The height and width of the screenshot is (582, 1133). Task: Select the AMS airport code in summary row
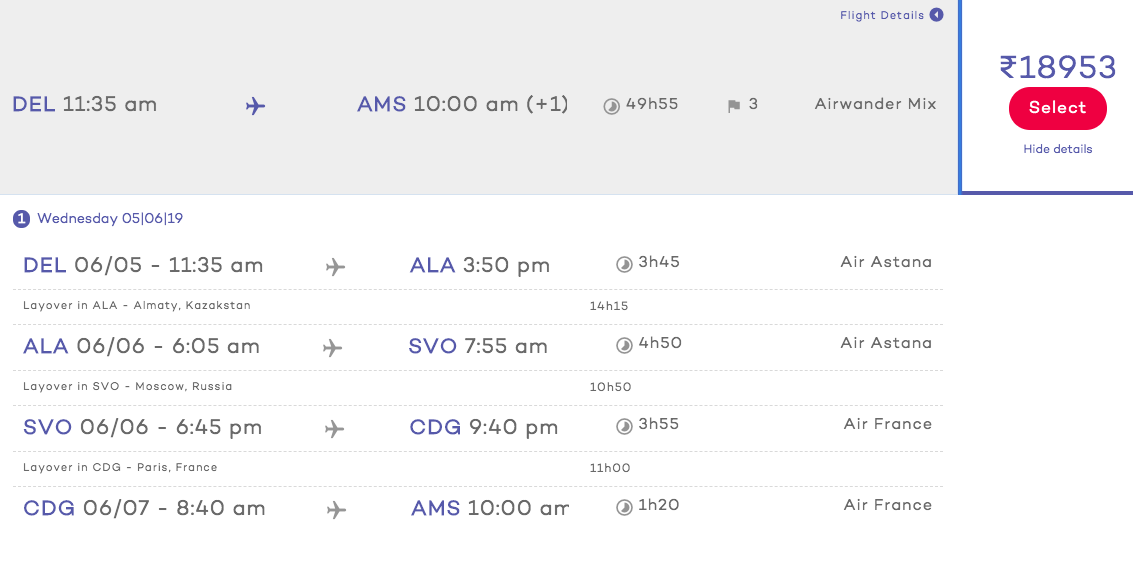click(382, 104)
